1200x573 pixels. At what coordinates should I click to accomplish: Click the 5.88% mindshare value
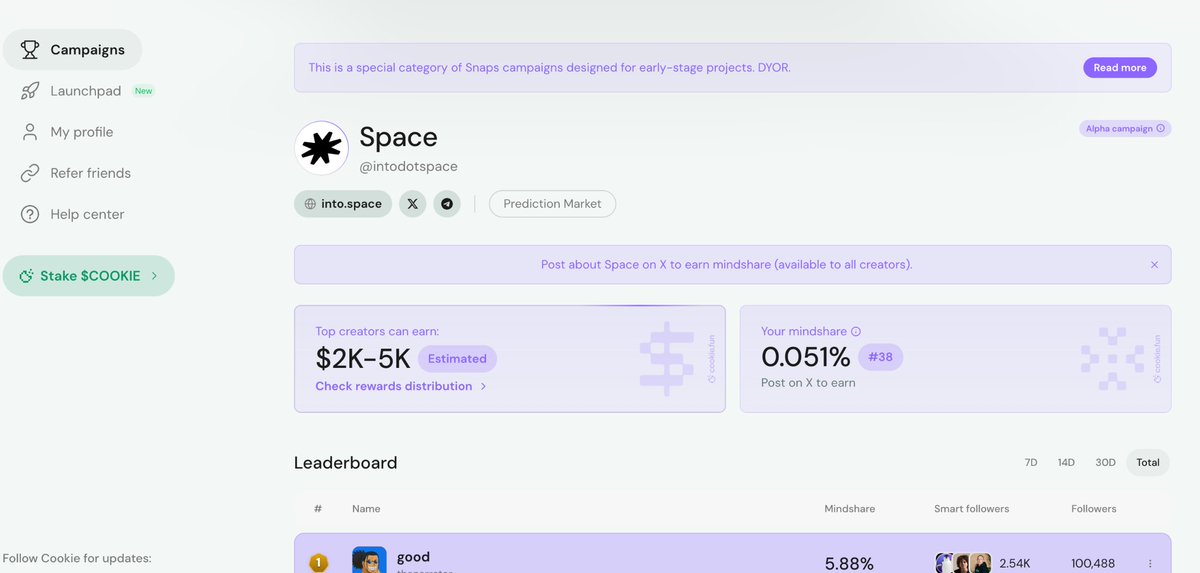click(849, 564)
